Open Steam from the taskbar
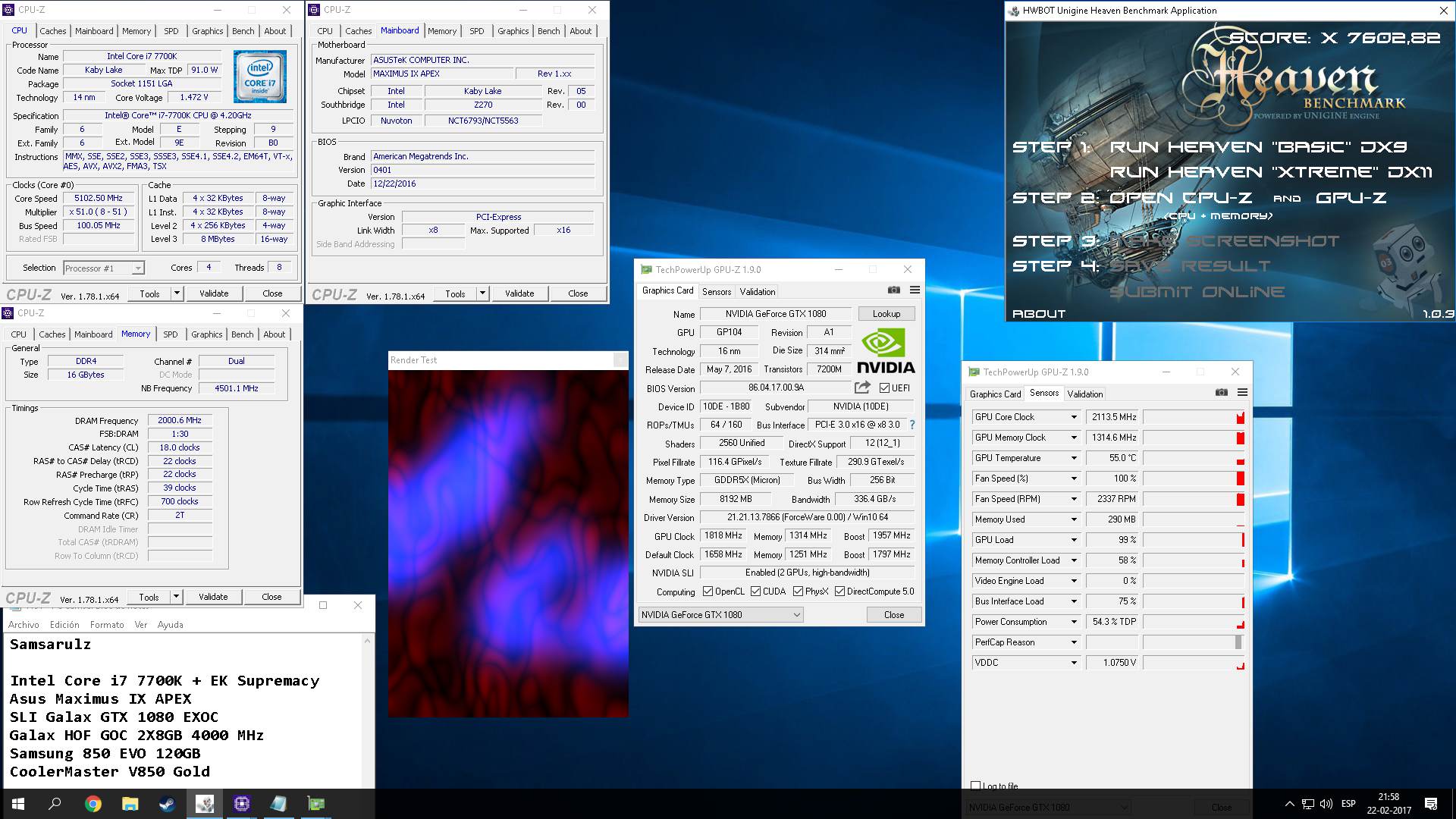Viewport: 1456px width, 819px height. coord(167,804)
